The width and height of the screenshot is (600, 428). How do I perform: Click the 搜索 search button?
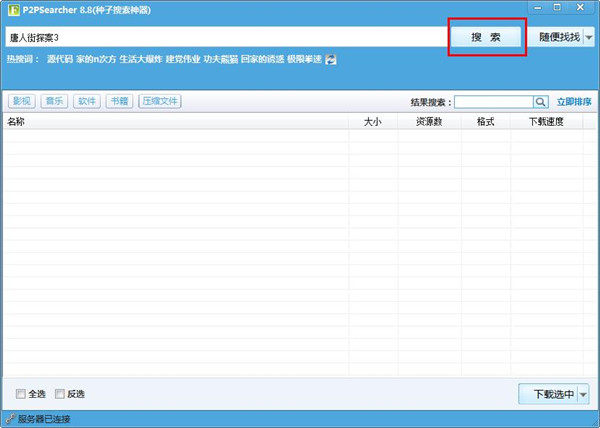click(x=486, y=37)
